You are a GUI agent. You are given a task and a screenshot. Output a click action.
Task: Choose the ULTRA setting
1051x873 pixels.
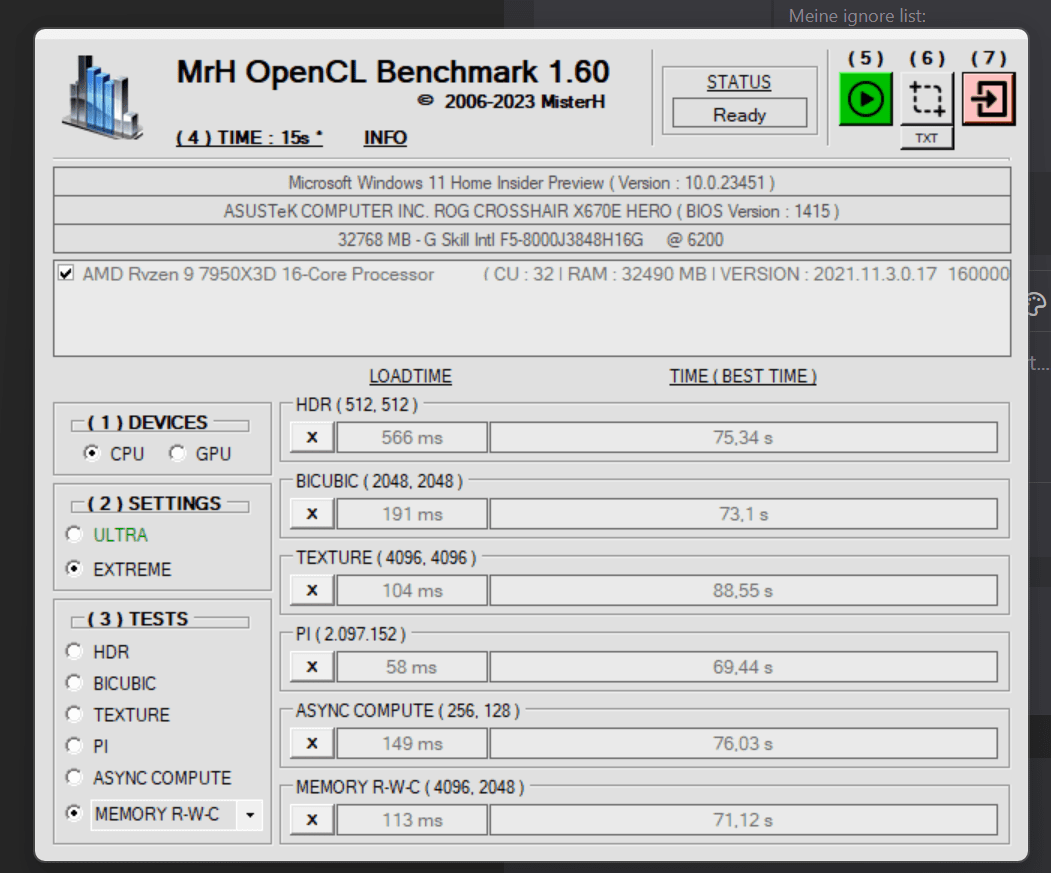(74, 534)
